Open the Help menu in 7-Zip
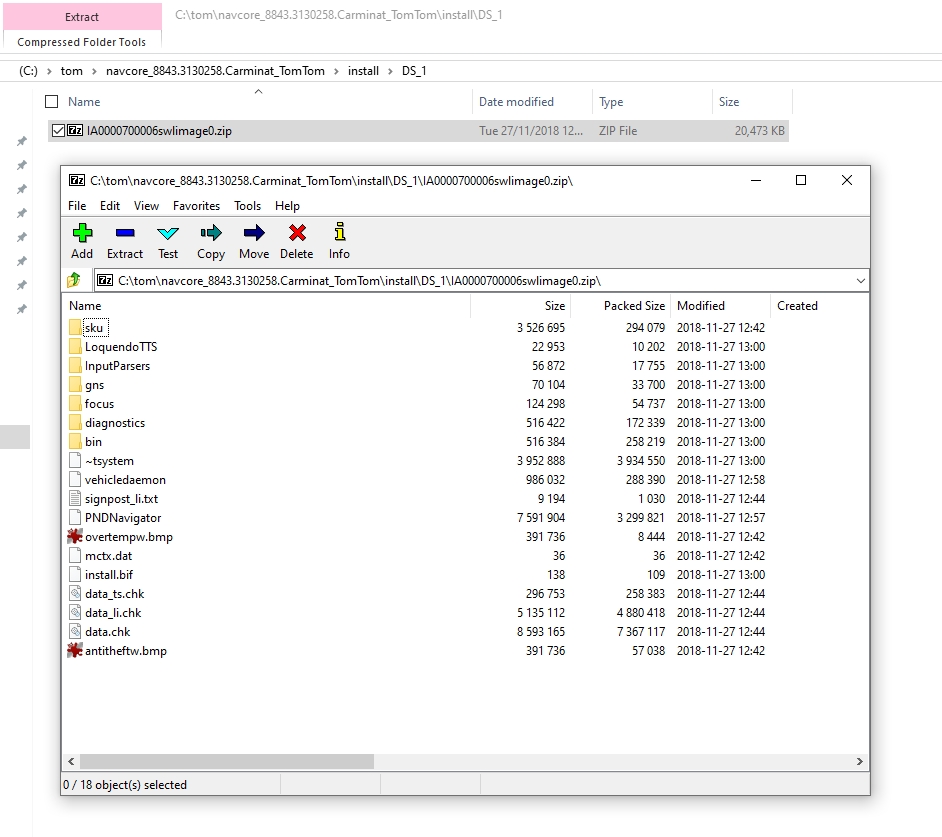Screen dimensions: 942x837 [287, 205]
